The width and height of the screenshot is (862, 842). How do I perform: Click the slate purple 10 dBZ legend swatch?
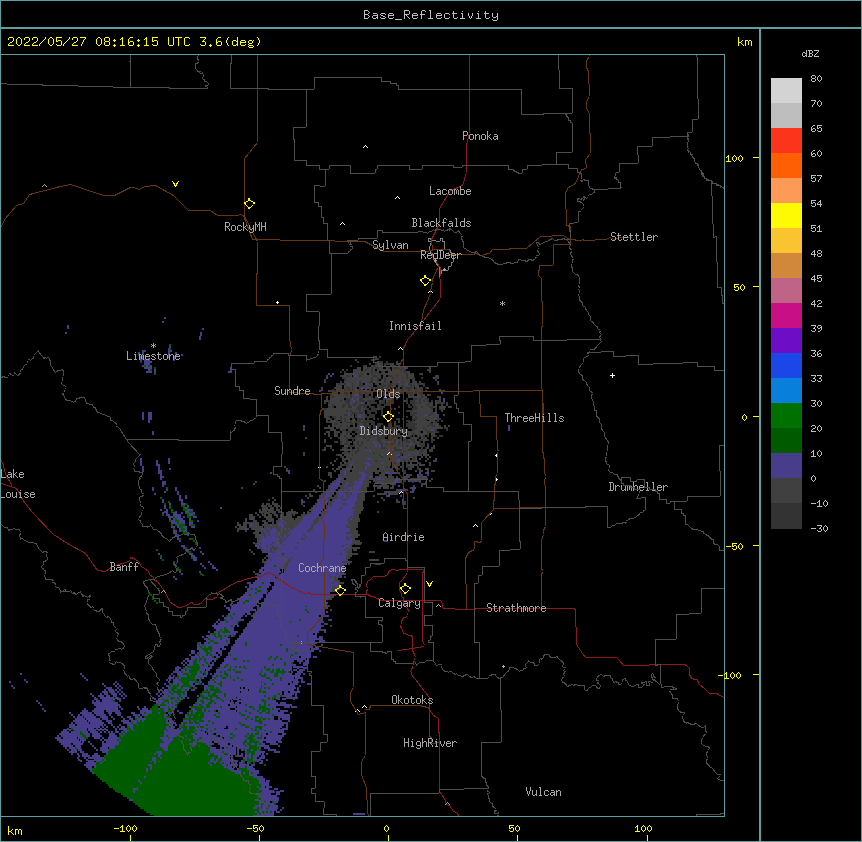(x=786, y=466)
